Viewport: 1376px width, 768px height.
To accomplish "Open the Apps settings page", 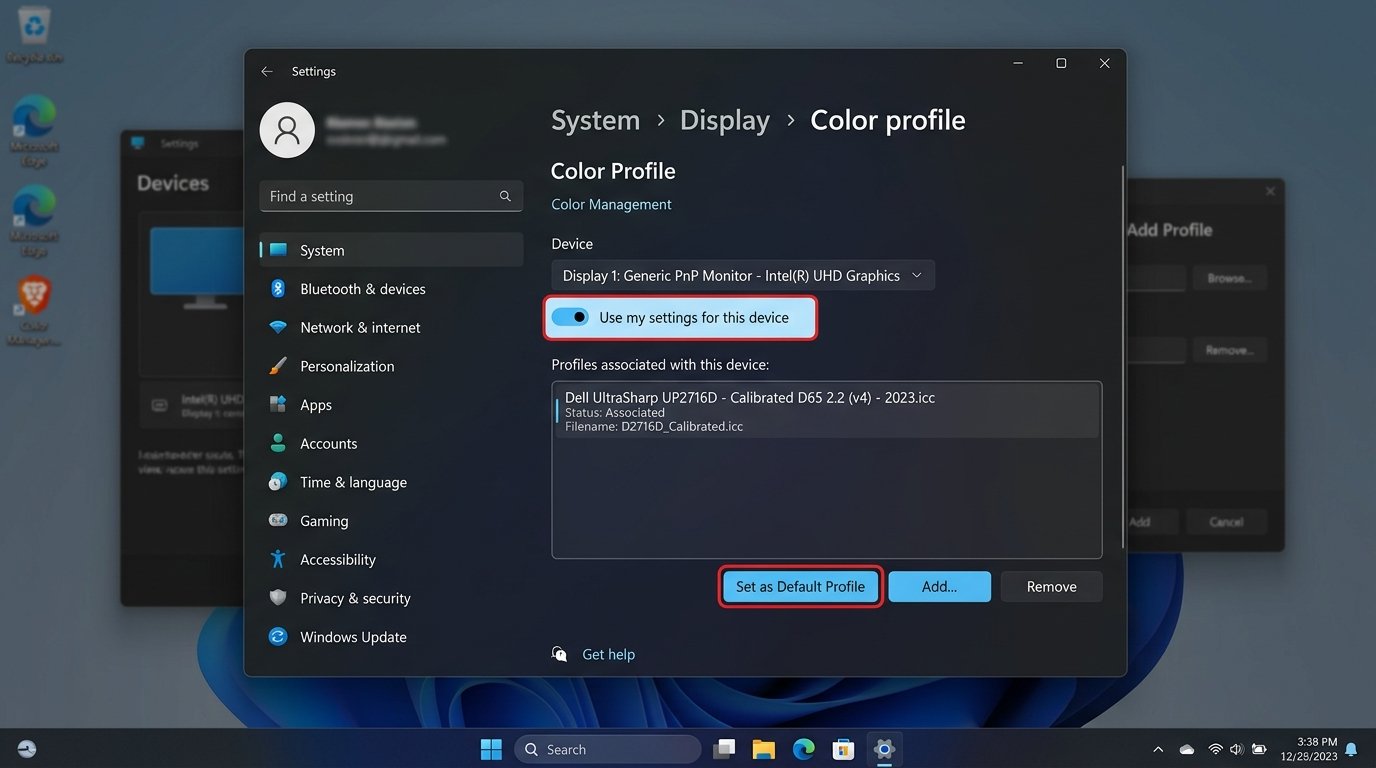I will pyautogui.click(x=391, y=405).
